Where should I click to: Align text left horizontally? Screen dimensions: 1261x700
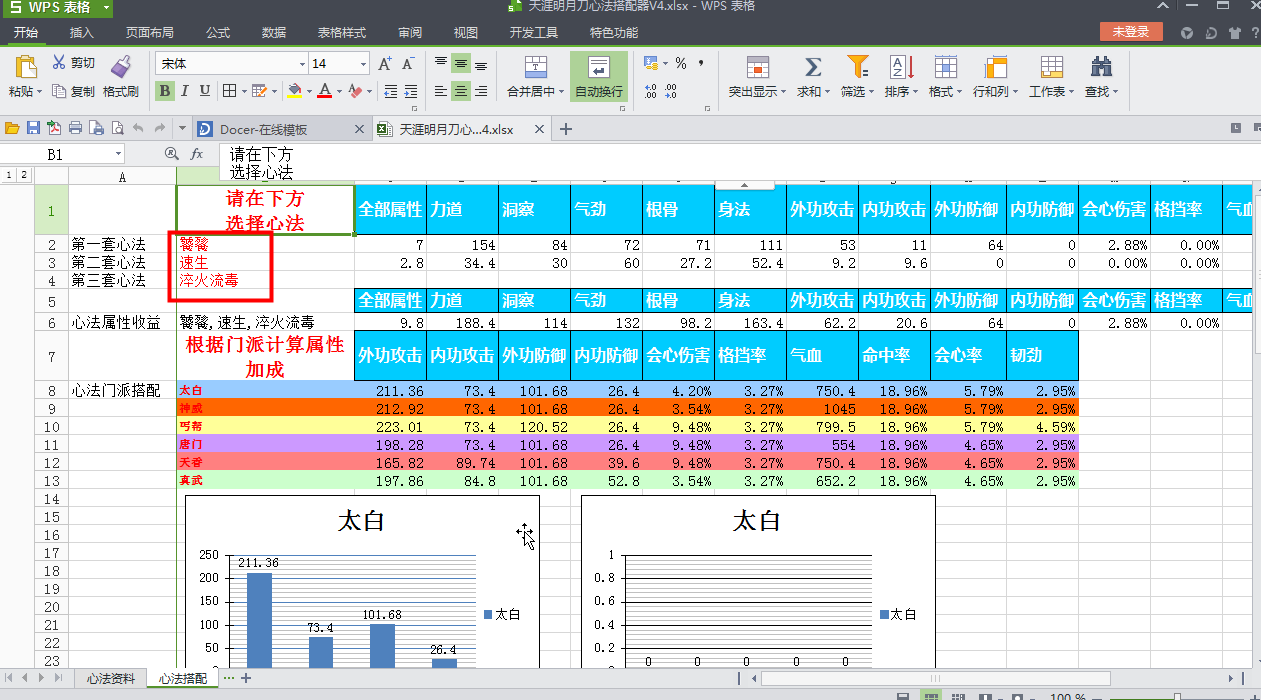click(441, 91)
